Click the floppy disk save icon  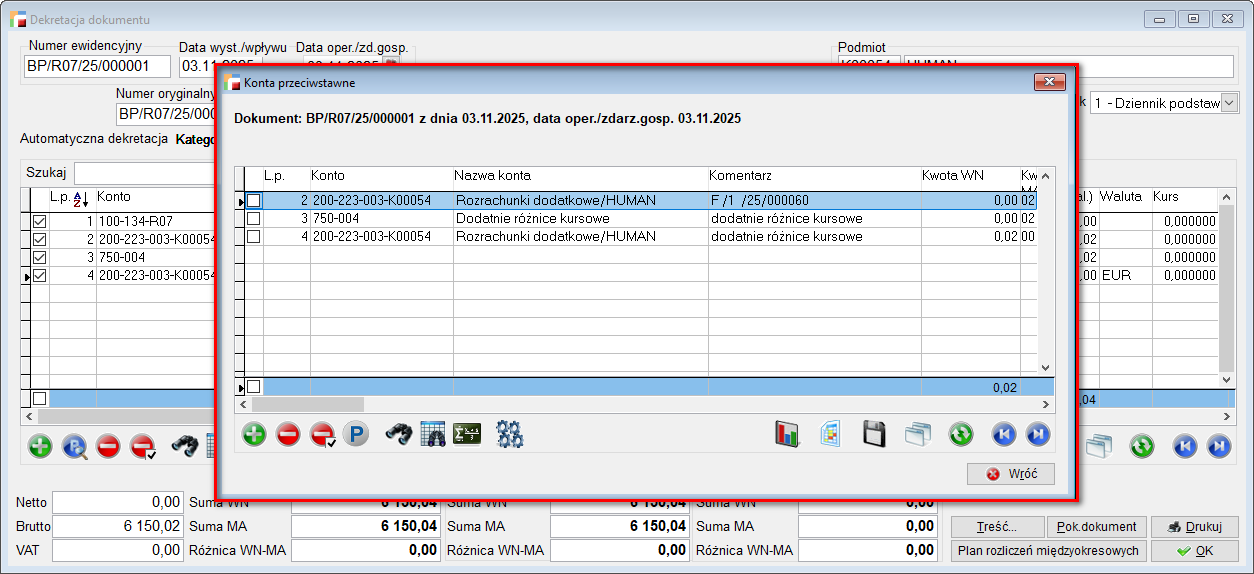click(874, 434)
